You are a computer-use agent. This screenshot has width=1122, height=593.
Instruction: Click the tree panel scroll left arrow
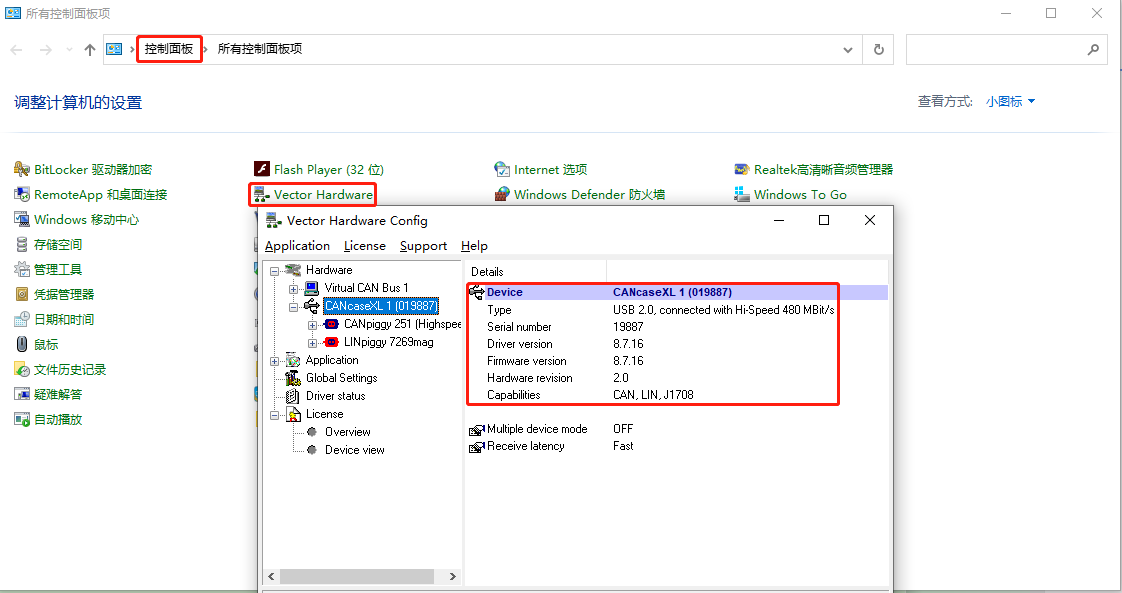click(x=271, y=577)
